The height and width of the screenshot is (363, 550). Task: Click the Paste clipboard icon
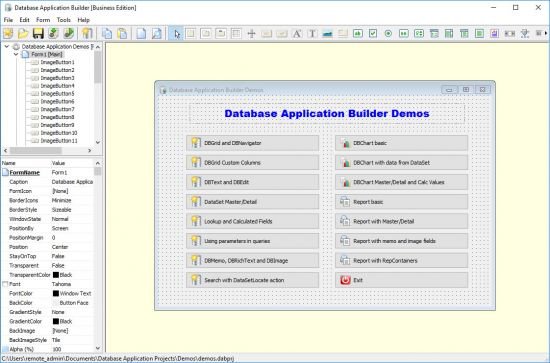[122, 34]
